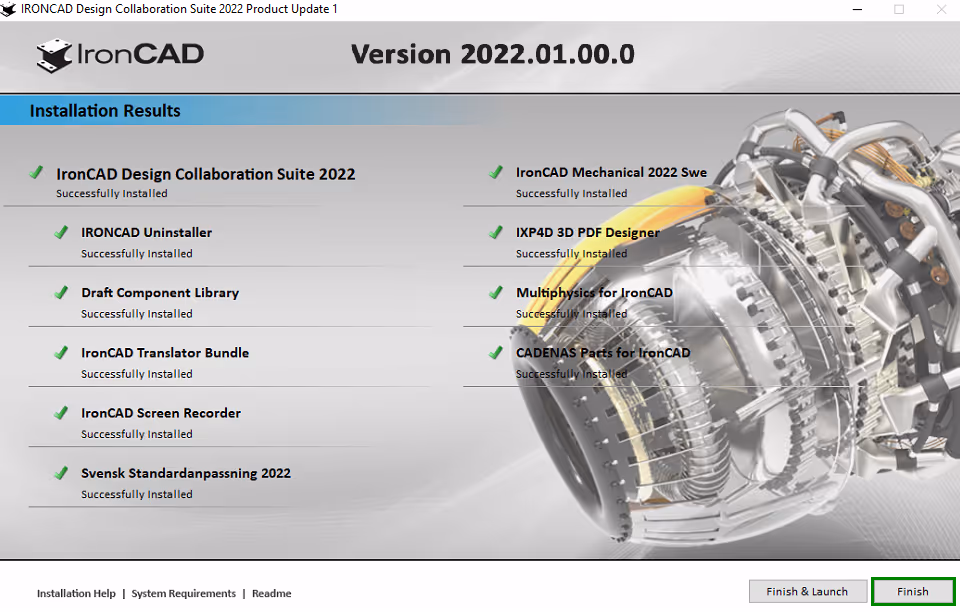The image size is (960, 612).
Task: Open the Readme link
Action: pyautogui.click(x=271, y=593)
